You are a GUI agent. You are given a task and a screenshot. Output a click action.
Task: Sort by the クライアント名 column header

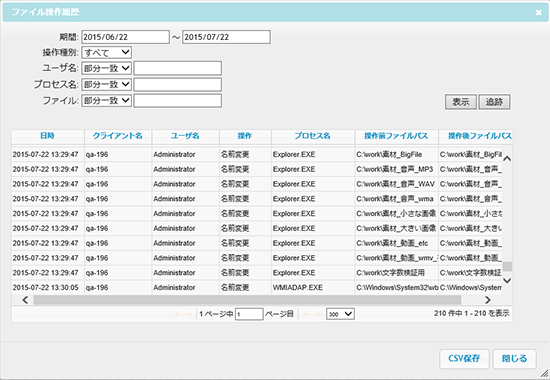click(118, 136)
